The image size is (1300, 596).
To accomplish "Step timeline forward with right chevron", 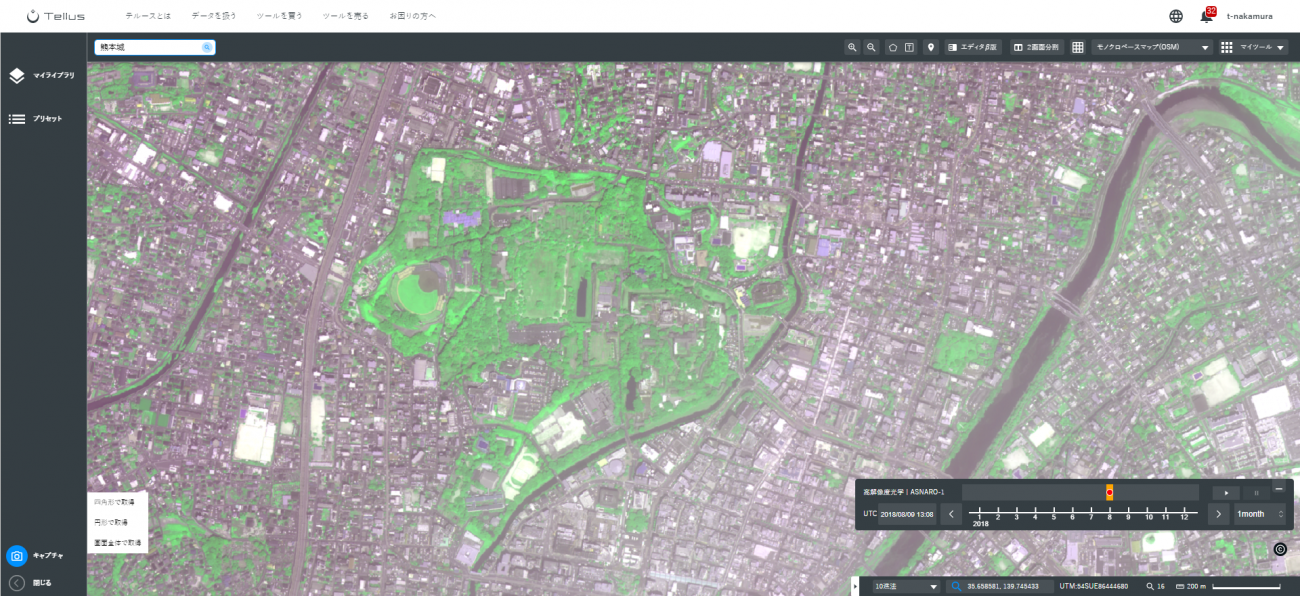I will (x=1217, y=514).
